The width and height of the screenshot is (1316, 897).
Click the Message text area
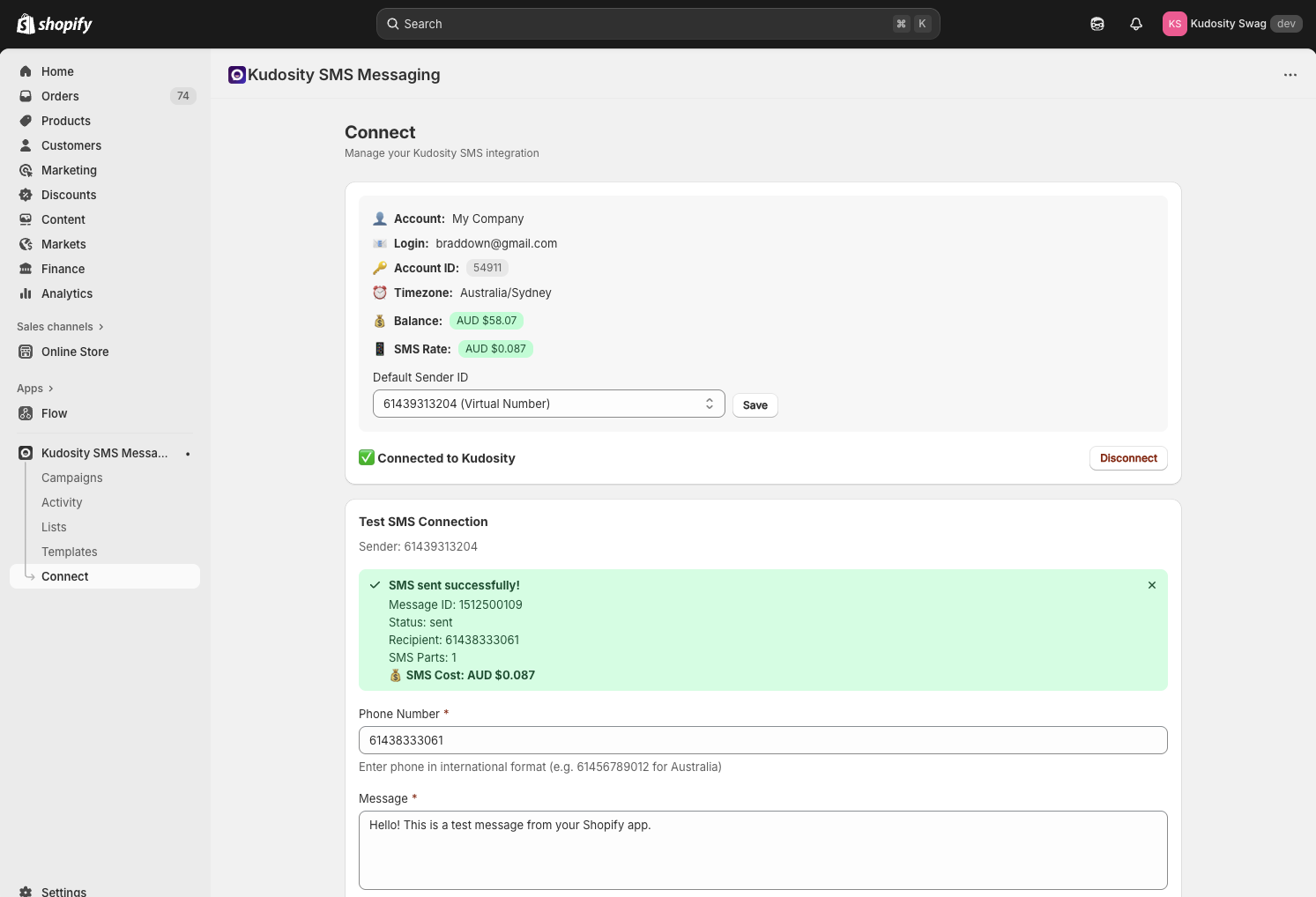coord(763,850)
